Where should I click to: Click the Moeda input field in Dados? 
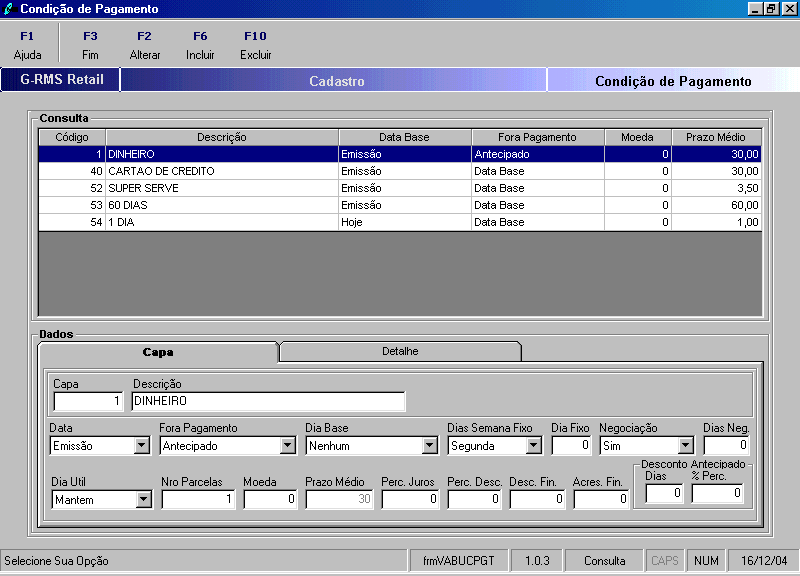pyautogui.click(x=270, y=499)
